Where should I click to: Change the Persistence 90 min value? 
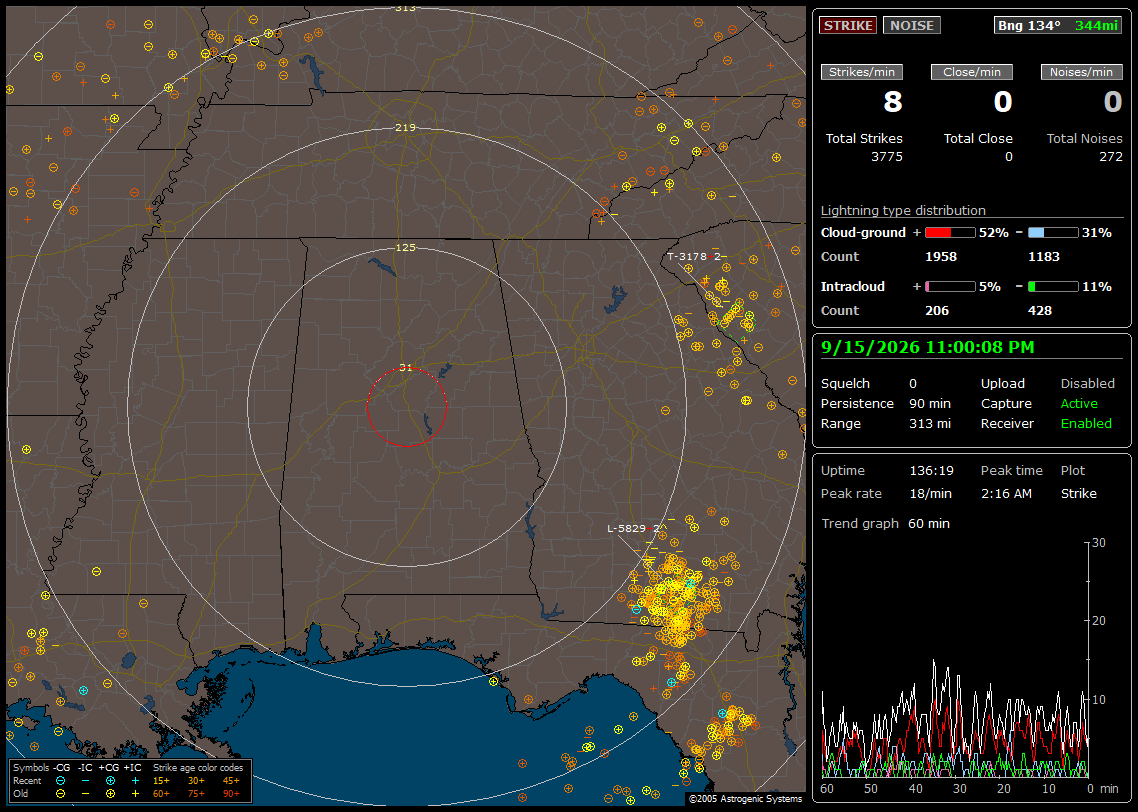(x=930, y=403)
